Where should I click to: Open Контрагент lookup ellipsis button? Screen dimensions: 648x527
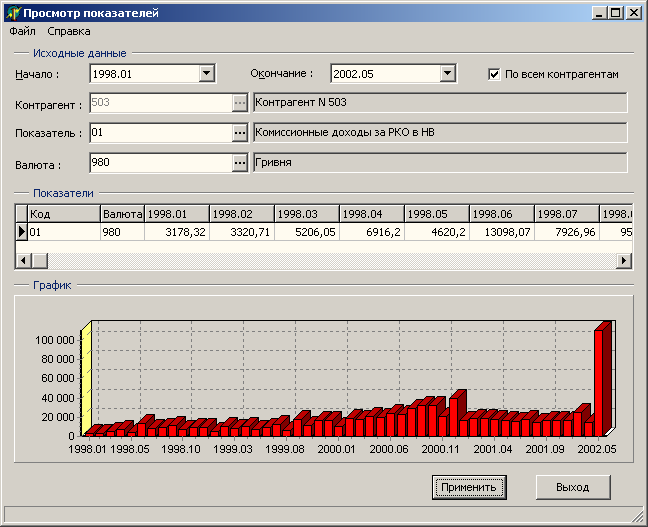pyautogui.click(x=240, y=103)
